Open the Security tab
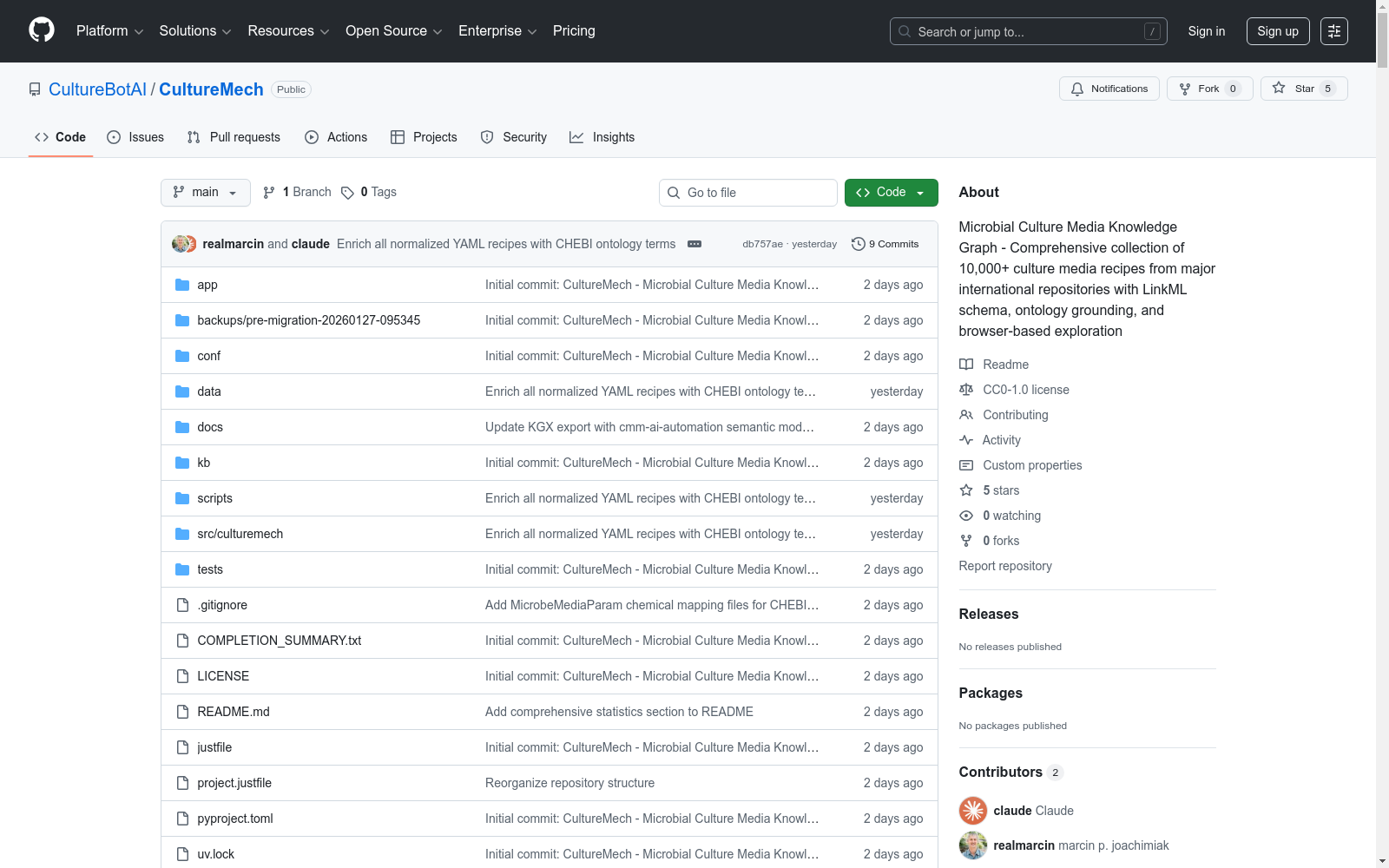This screenshot has width=1389, height=868. 514,137
